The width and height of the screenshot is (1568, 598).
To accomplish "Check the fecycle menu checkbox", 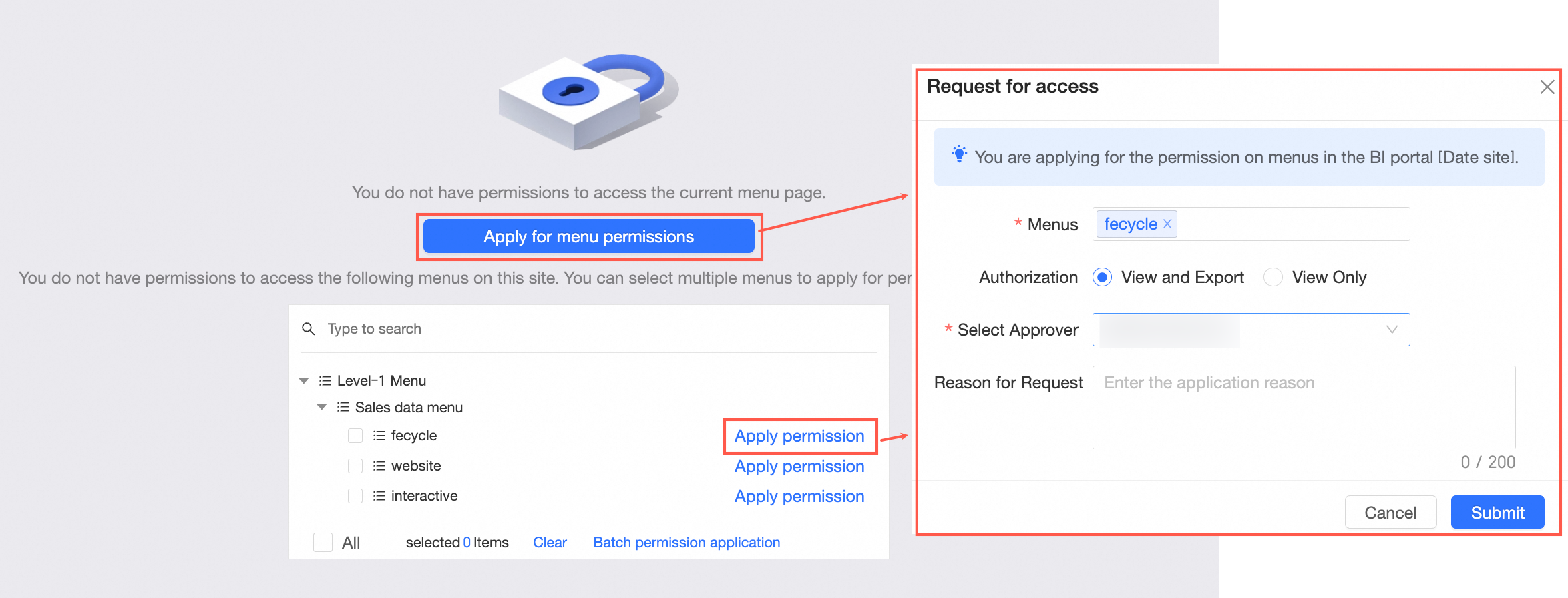I will click(x=355, y=436).
